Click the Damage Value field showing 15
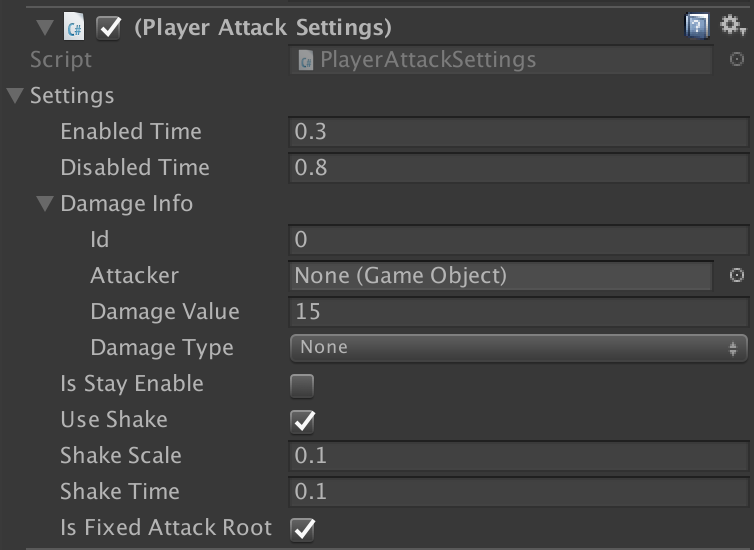754x550 pixels. [x=519, y=312]
